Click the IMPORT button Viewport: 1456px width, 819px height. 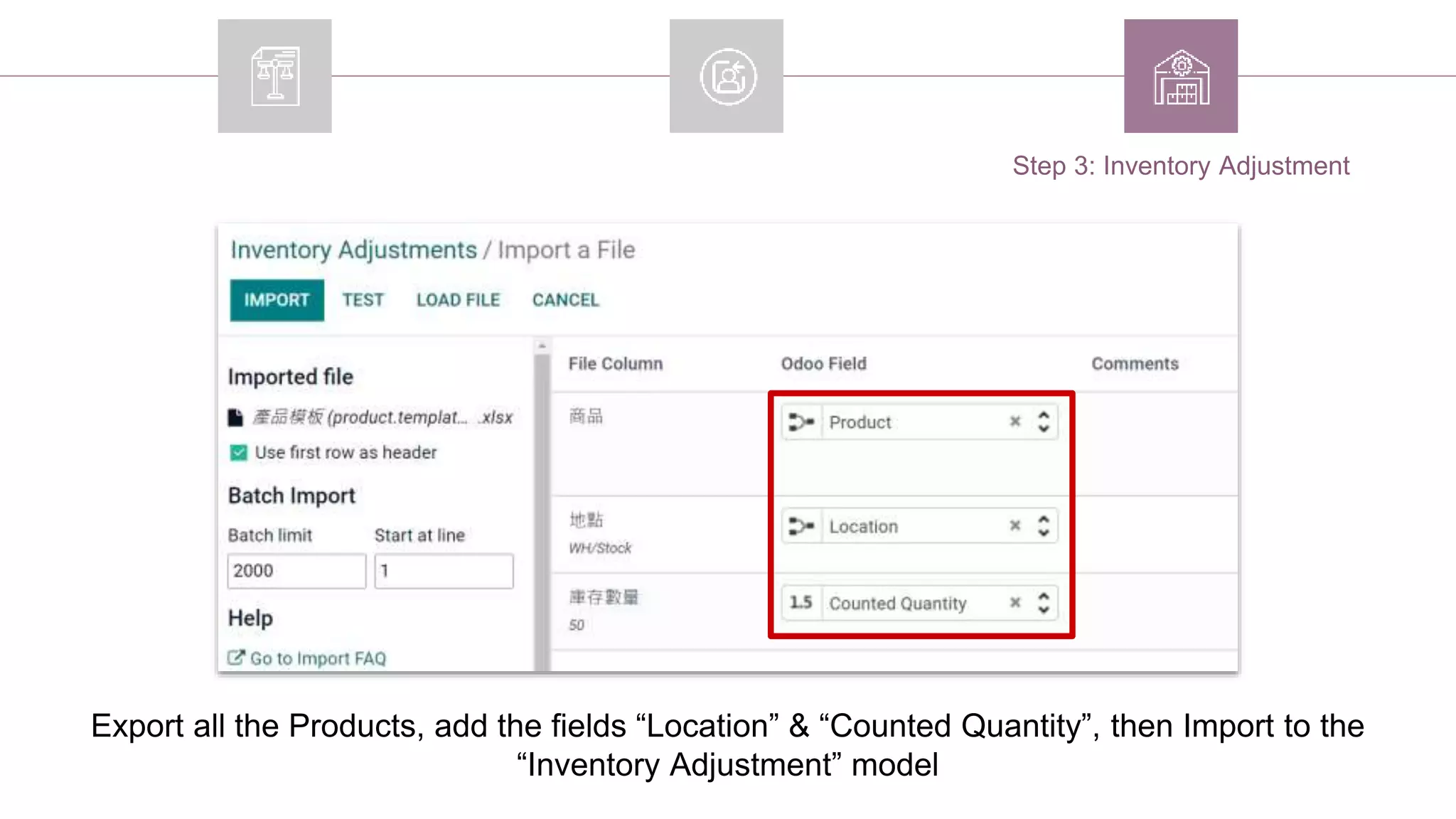pos(277,300)
